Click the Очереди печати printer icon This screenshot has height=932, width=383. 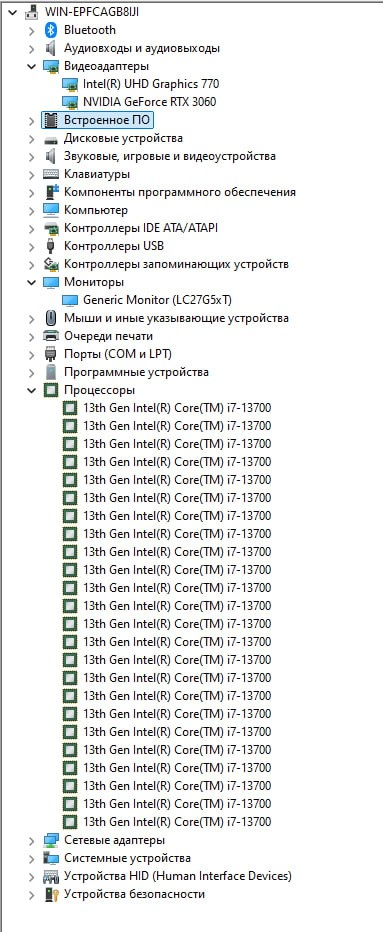[x=51, y=336]
